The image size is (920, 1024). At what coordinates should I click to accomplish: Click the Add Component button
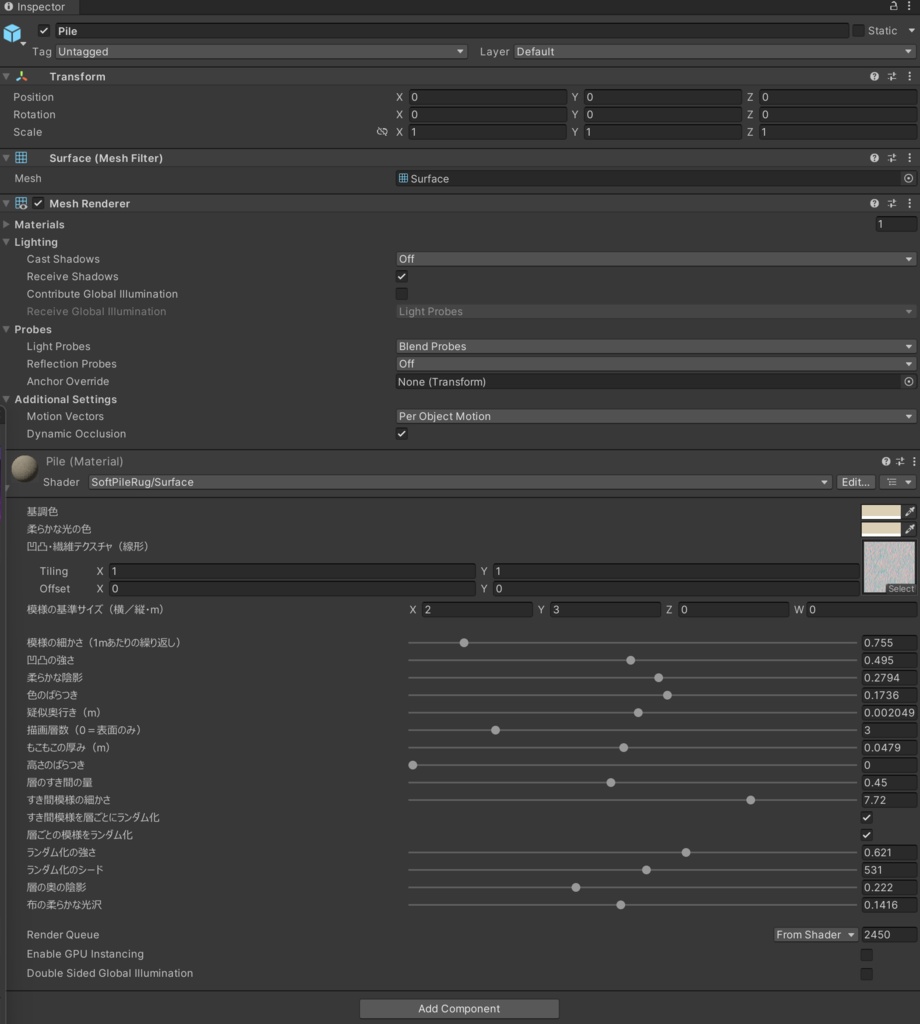tap(459, 1008)
